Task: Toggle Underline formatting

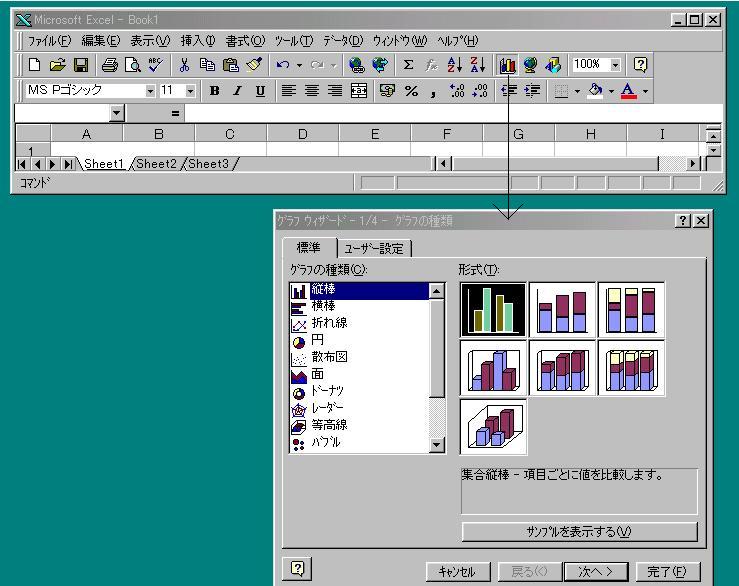Action: click(x=260, y=91)
